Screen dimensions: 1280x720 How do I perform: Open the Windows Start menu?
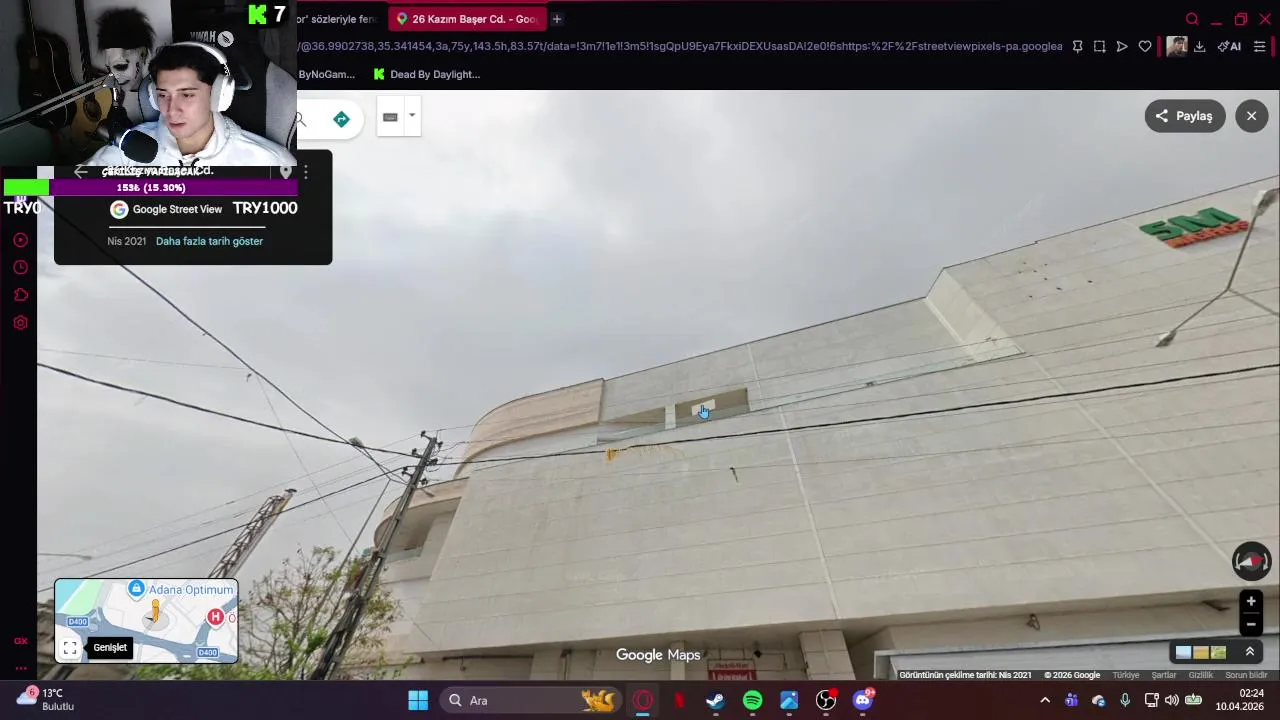pyautogui.click(x=418, y=700)
